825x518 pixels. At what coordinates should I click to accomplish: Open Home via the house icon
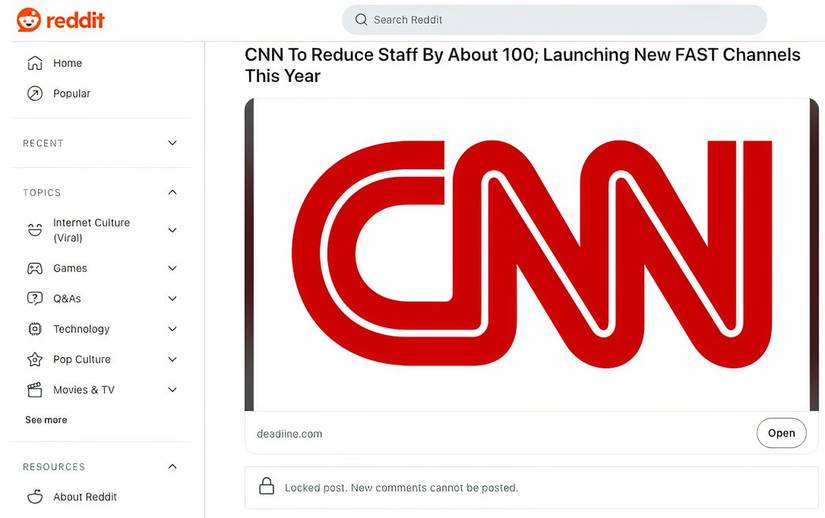[x=35, y=63]
